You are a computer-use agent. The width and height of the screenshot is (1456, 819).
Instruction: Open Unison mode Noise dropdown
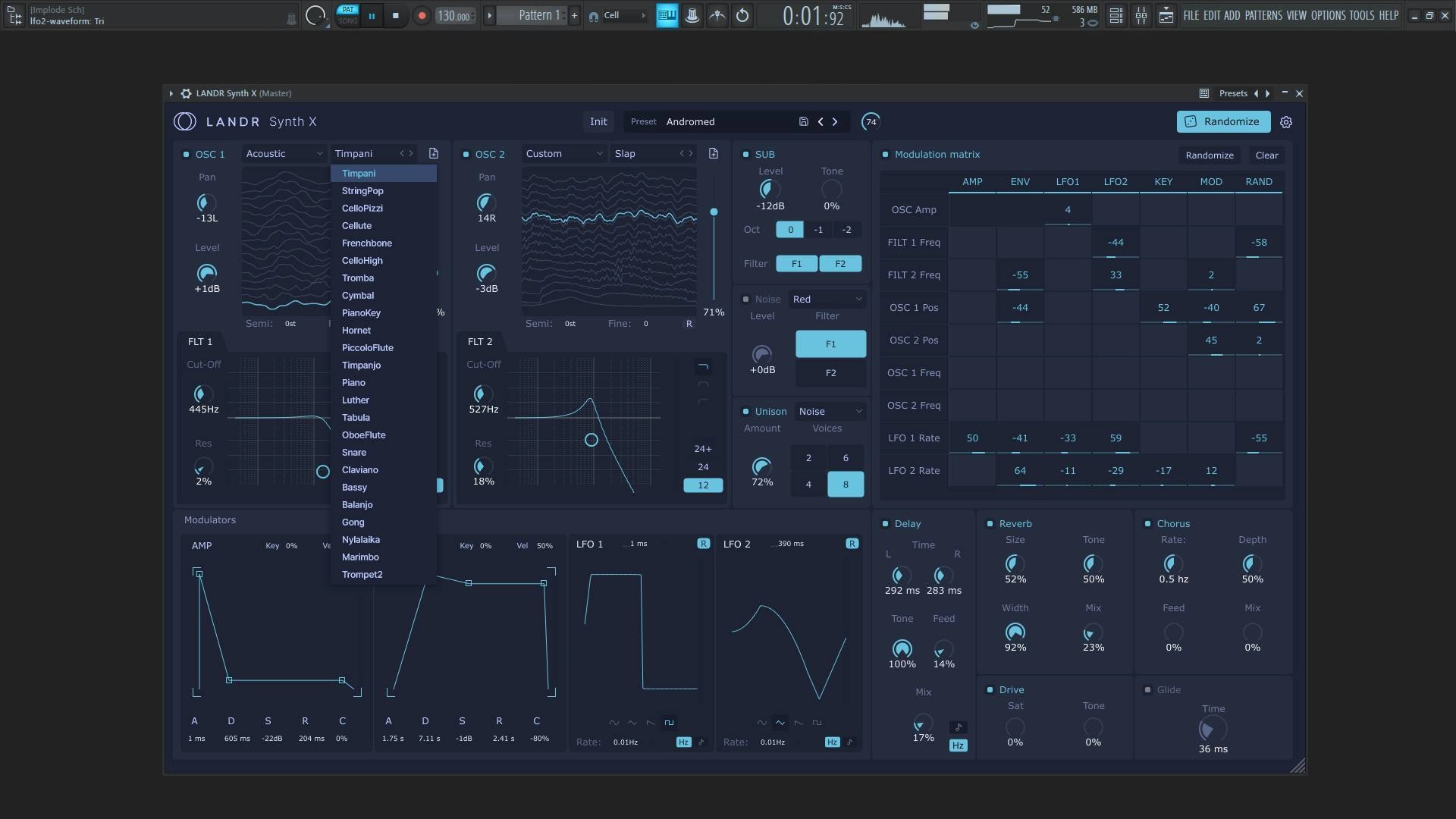(x=830, y=412)
